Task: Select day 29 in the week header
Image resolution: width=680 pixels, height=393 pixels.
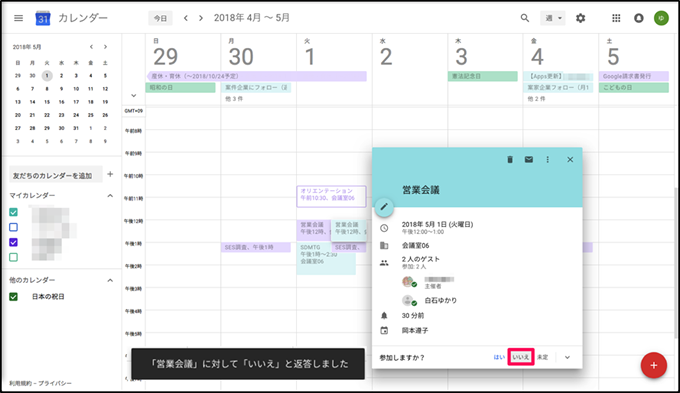Action: pos(166,57)
